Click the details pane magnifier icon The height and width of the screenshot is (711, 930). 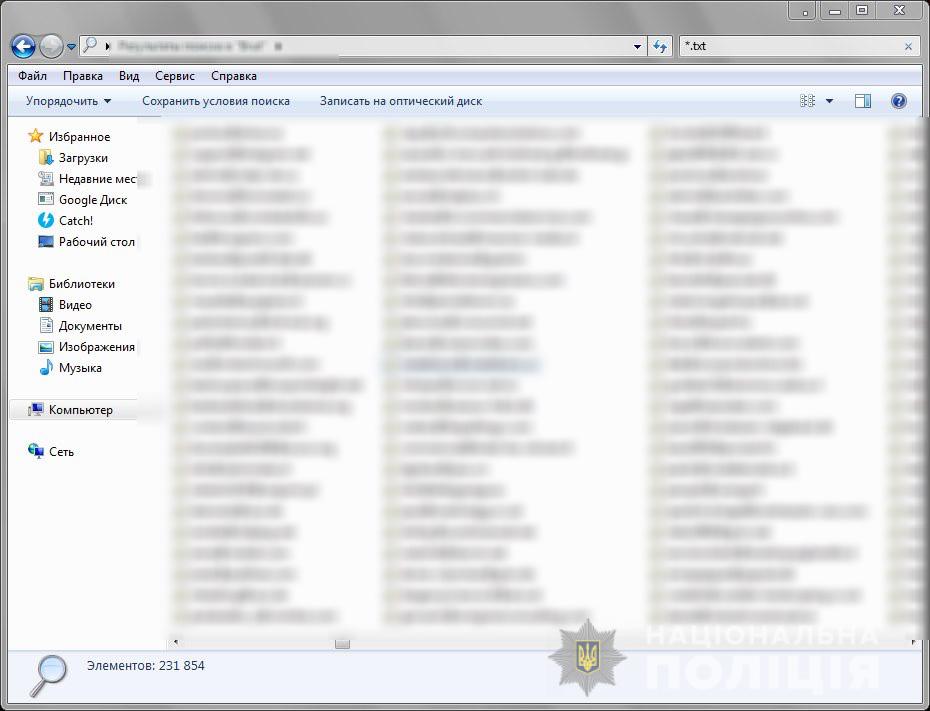(x=47, y=675)
